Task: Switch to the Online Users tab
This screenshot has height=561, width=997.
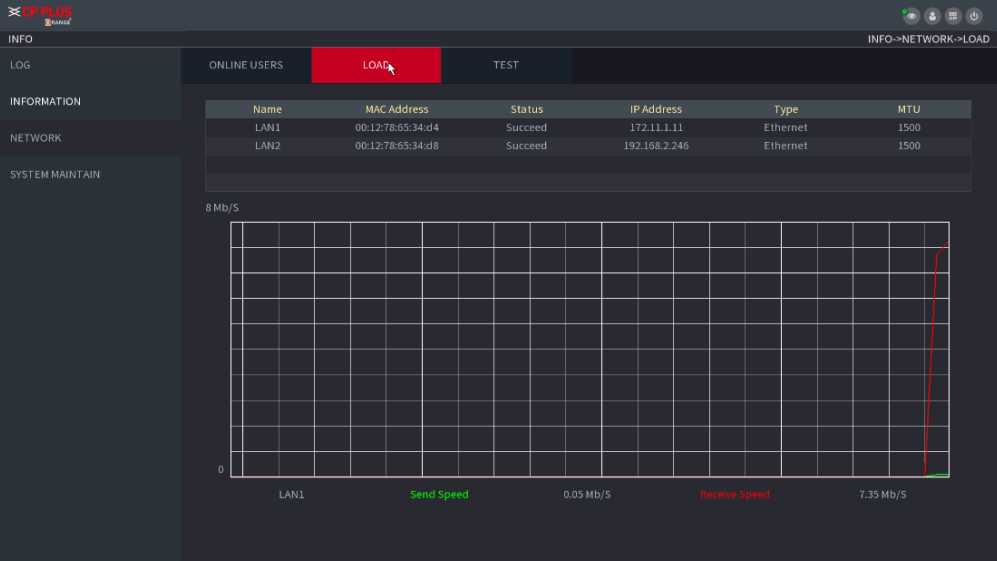Action: pyautogui.click(x=246, y=65)
